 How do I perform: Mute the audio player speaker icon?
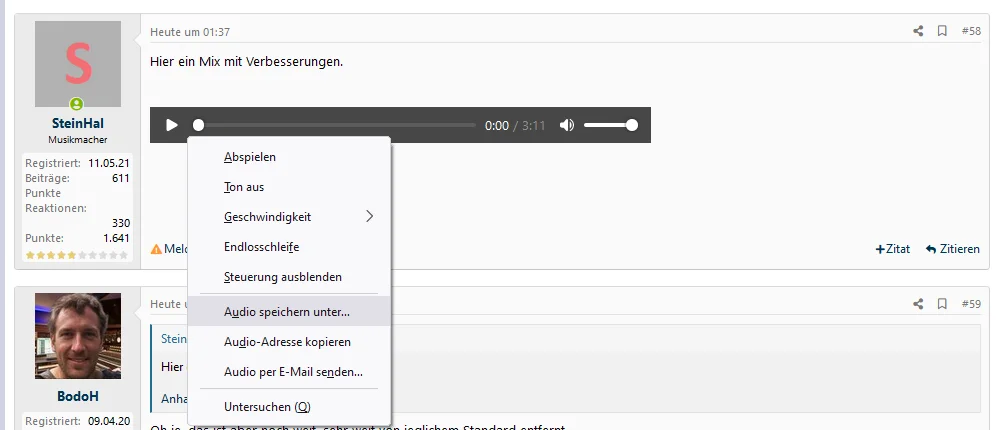(567, 125)
